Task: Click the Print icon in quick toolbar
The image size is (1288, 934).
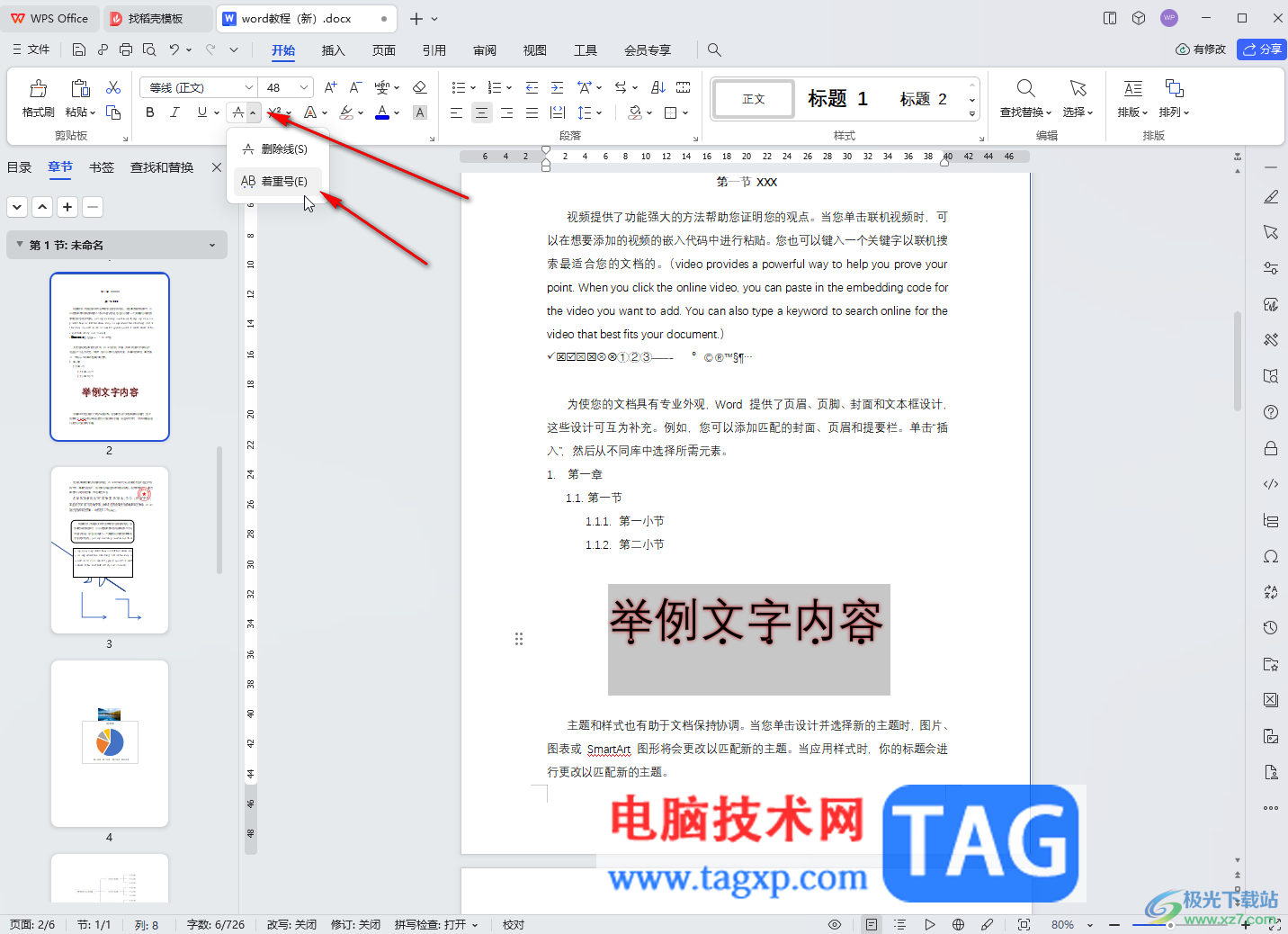Action: [126, 49]
